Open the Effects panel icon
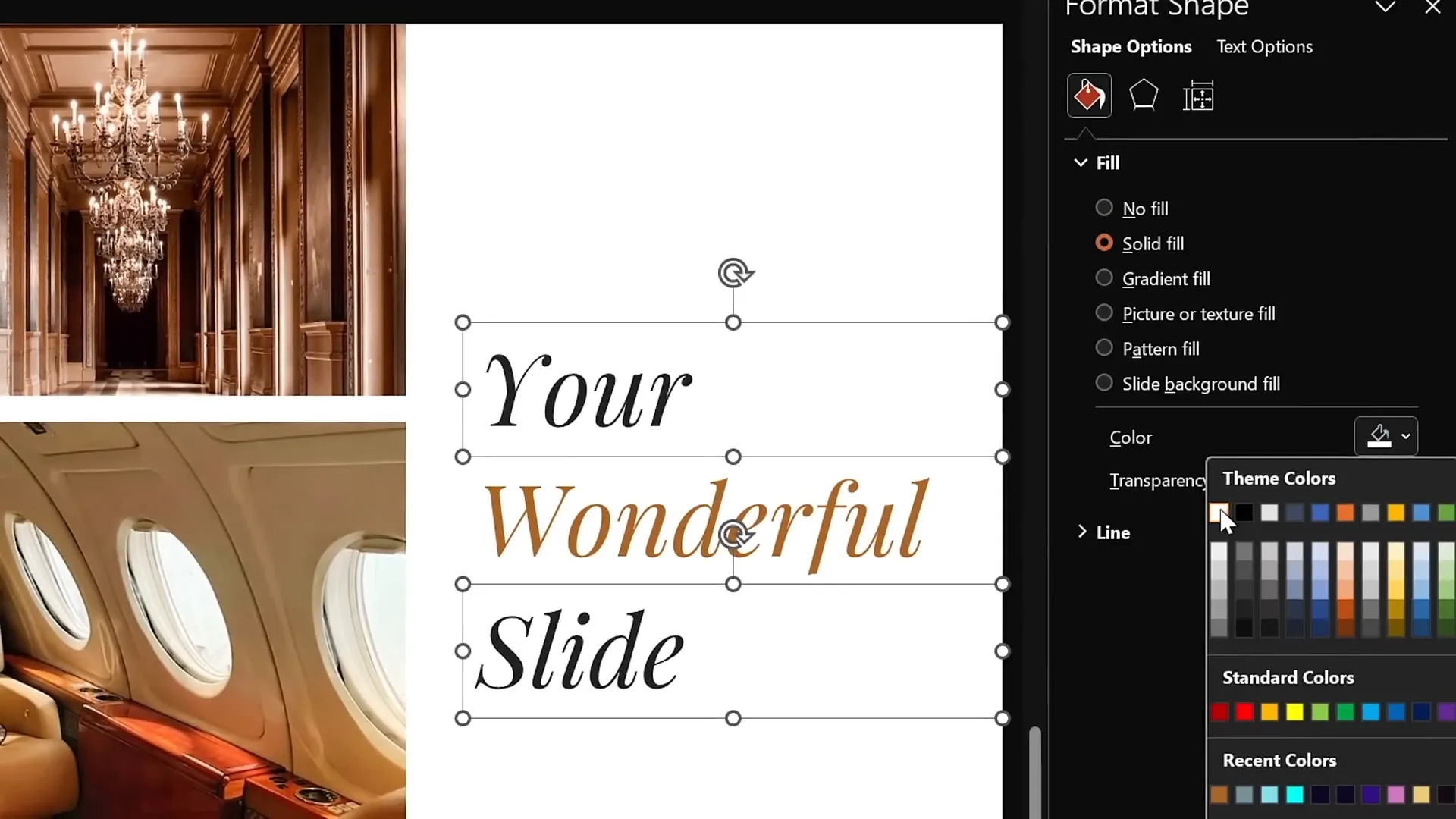1456x819 pixels. tap(1144, 96)
